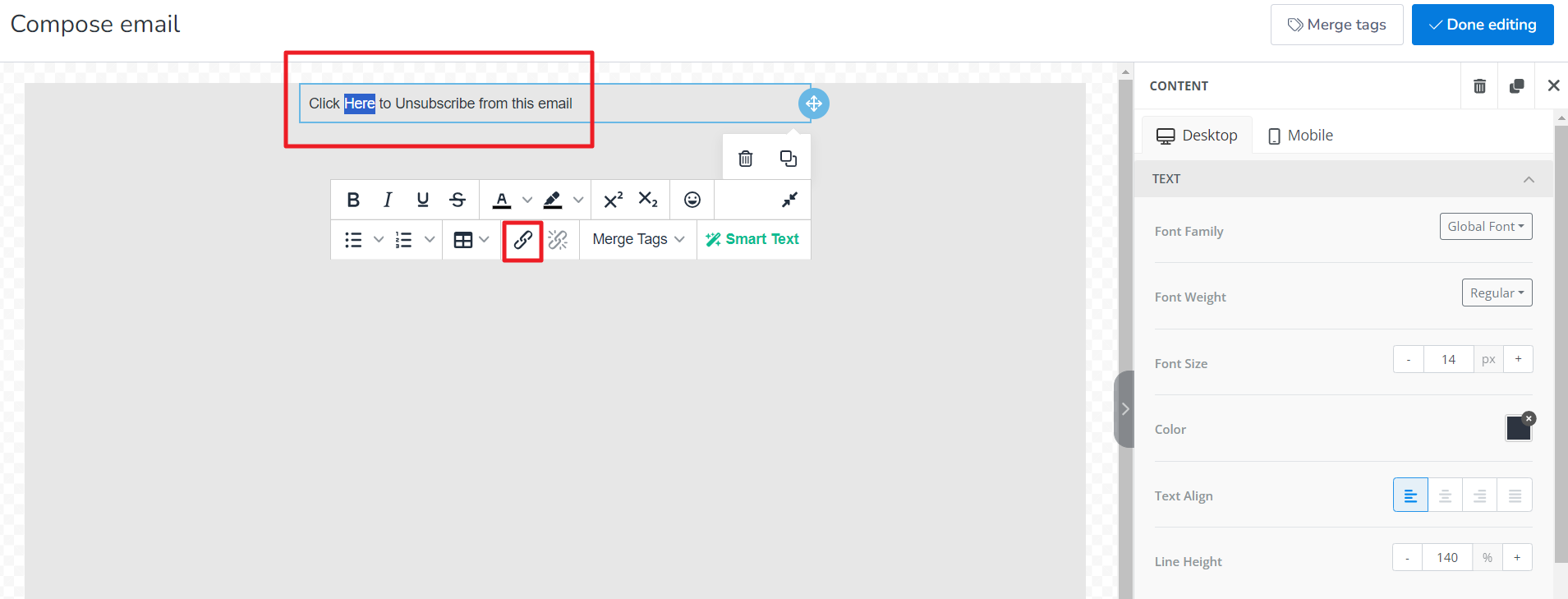
Task: Delete content via panel trash icon
Action: coord(1479,86)
